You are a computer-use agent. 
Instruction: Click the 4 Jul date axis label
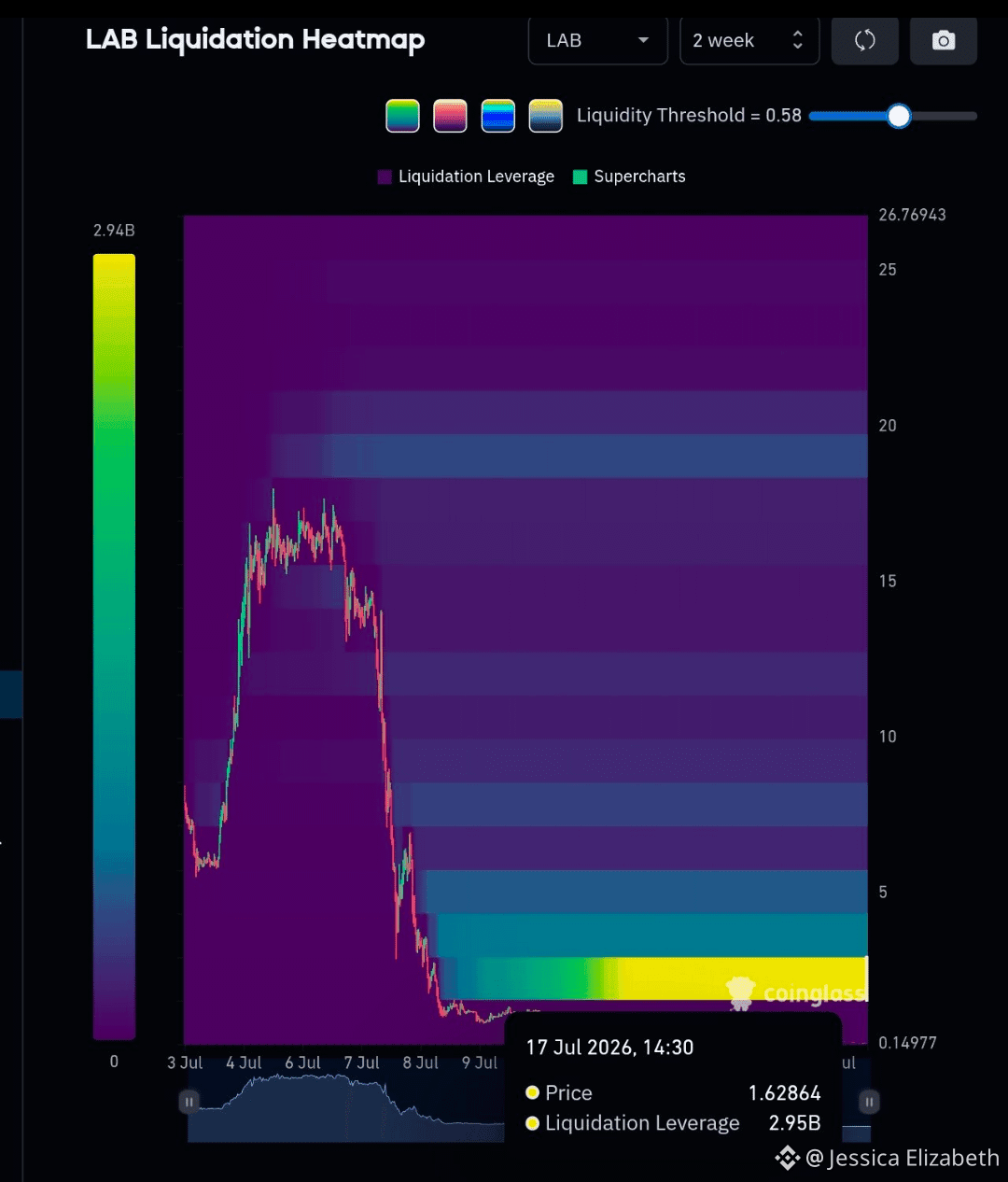pos(244,1062)
